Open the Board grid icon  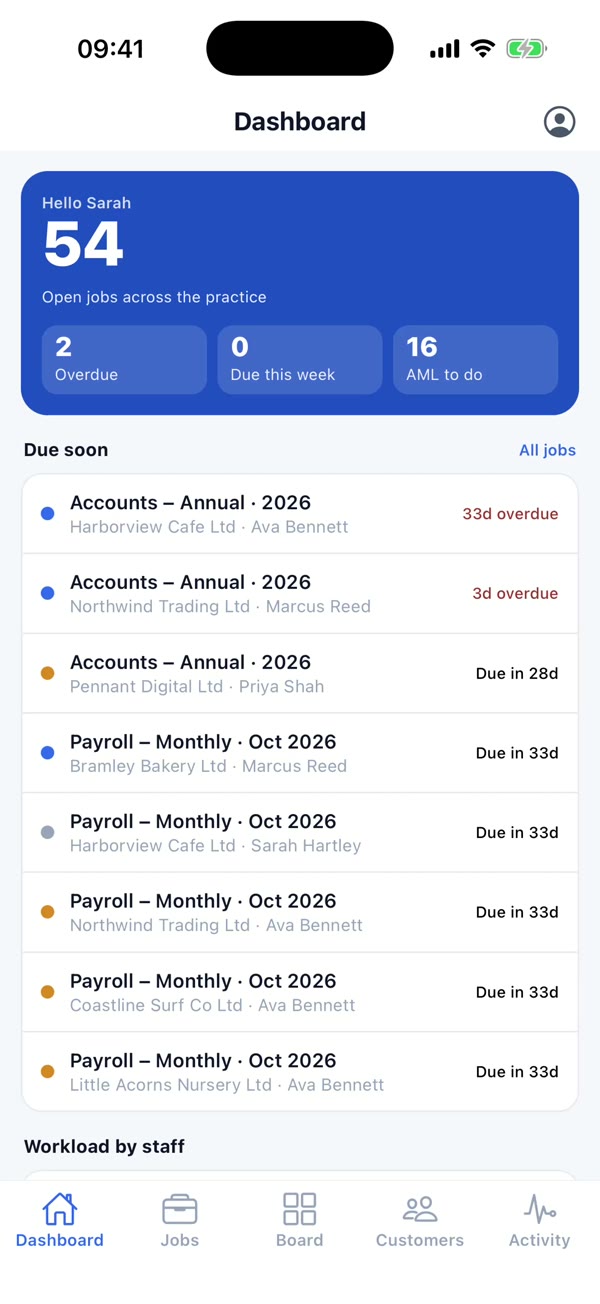click(x=300, y=1209)
